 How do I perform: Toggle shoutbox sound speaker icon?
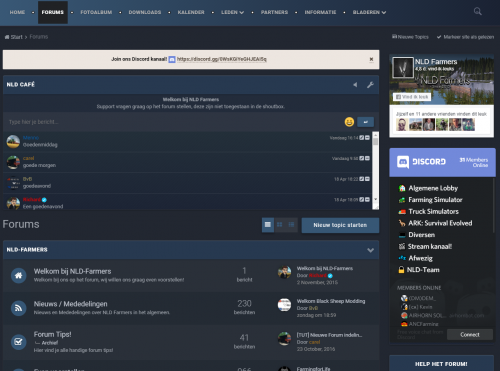click(355, 85)
